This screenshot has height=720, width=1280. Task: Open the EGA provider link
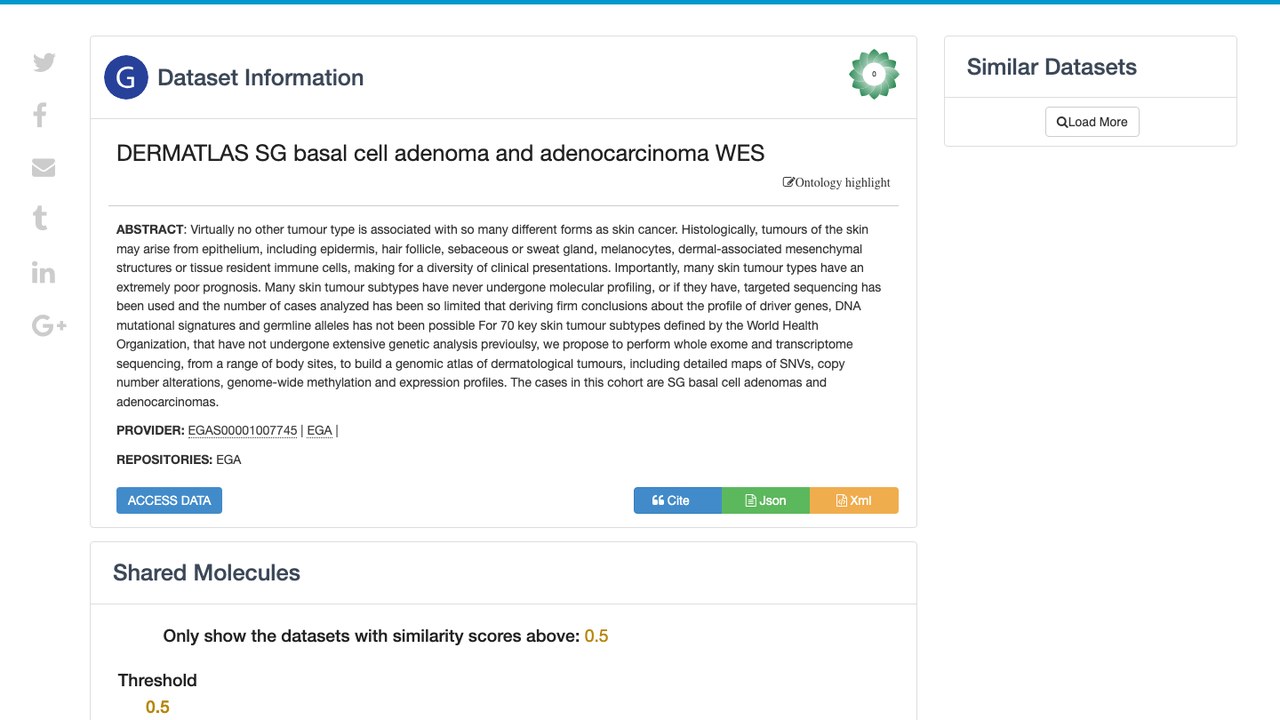tap(319, 430)
